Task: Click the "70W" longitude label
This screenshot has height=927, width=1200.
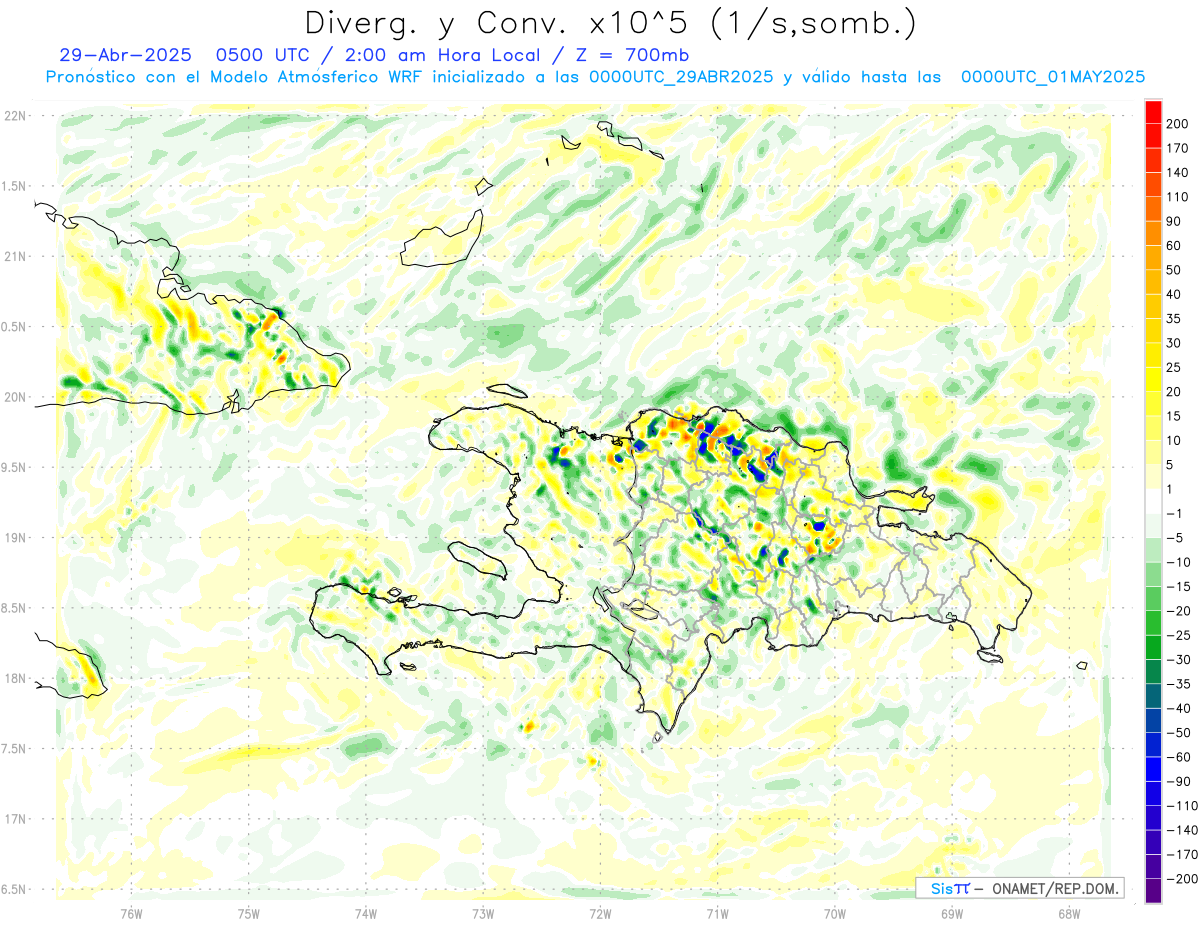Action: click(x=835, y=913)
